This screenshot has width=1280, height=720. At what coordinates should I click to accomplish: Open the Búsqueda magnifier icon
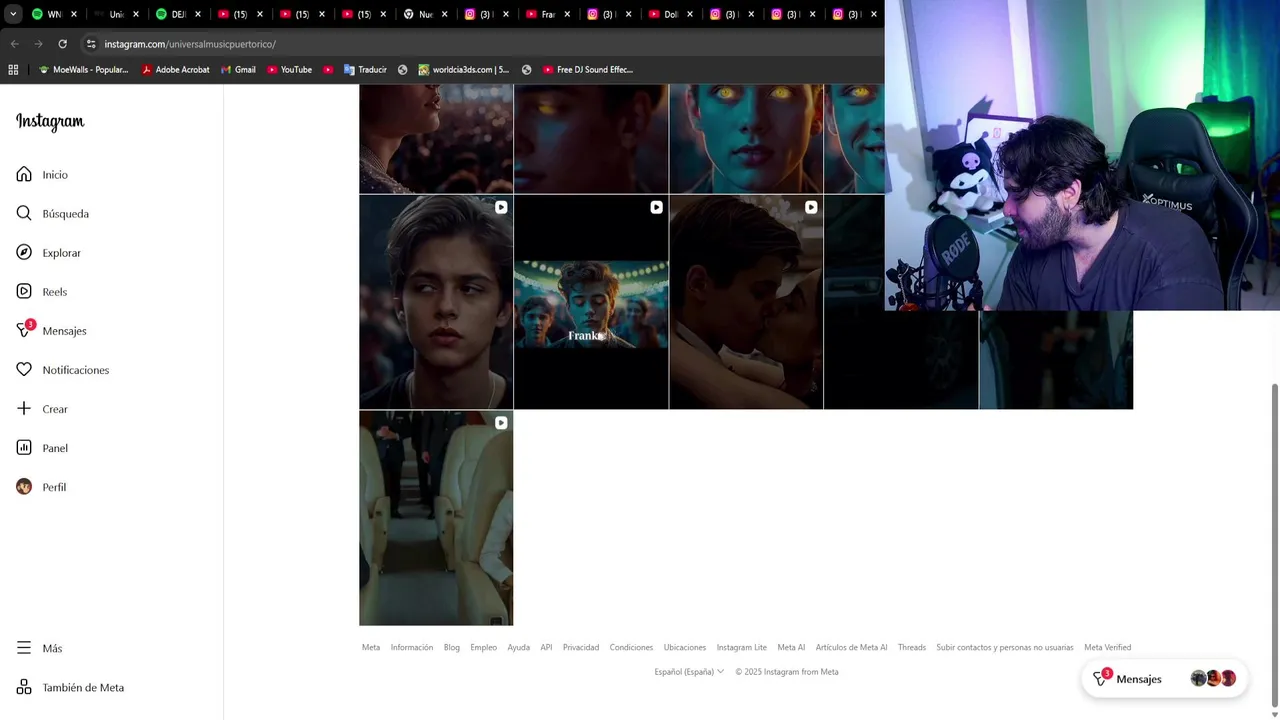click(24, 213)
